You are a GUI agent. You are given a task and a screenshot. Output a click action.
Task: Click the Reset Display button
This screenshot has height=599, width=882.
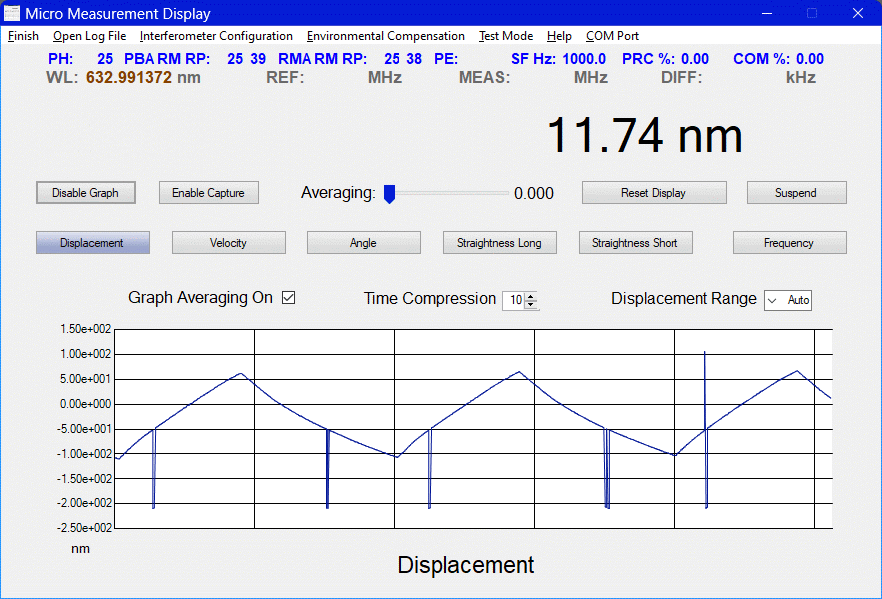click(x=653, y=193)
